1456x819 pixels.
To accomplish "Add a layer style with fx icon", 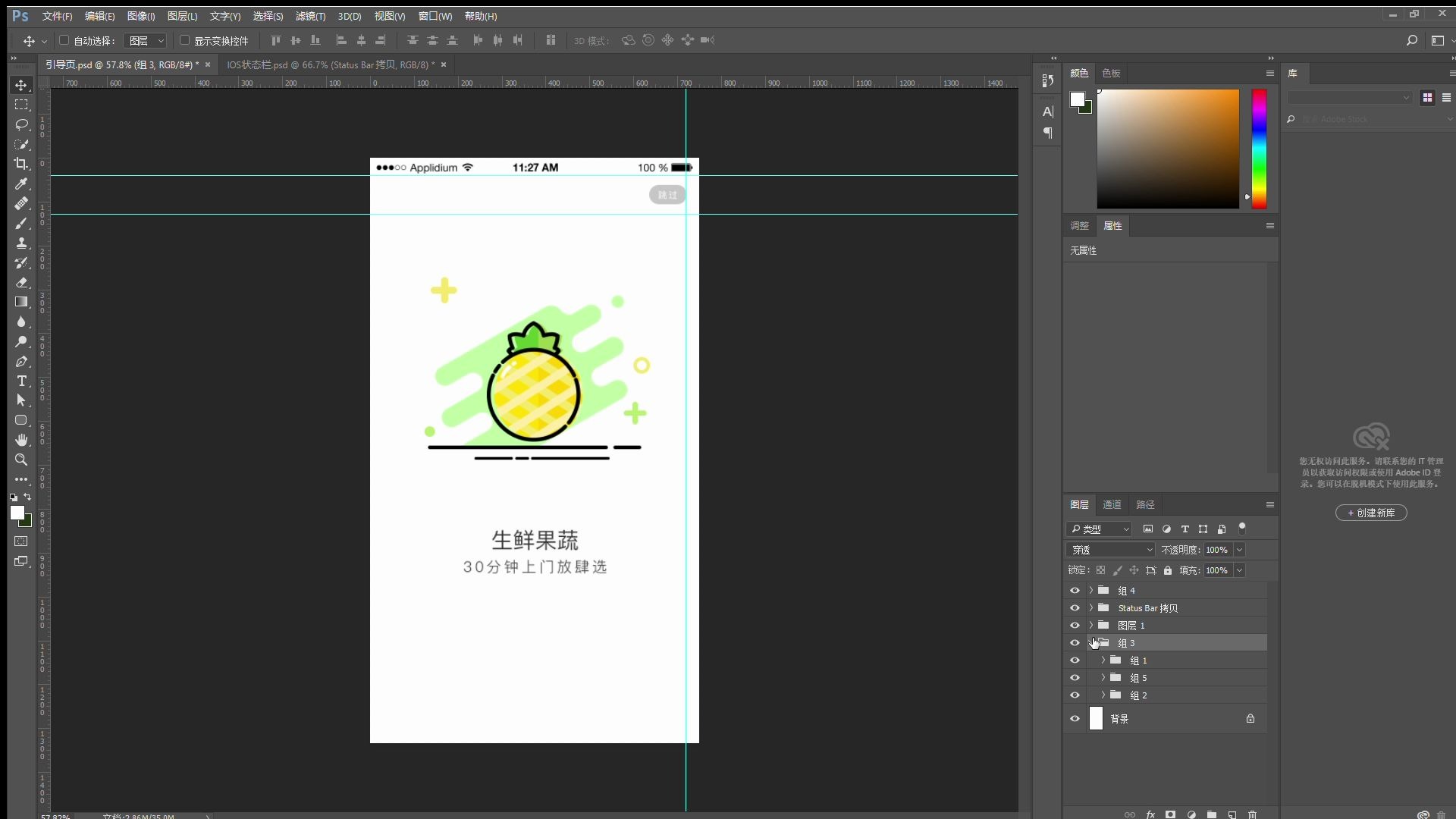I will click(x=1150, y=814).
